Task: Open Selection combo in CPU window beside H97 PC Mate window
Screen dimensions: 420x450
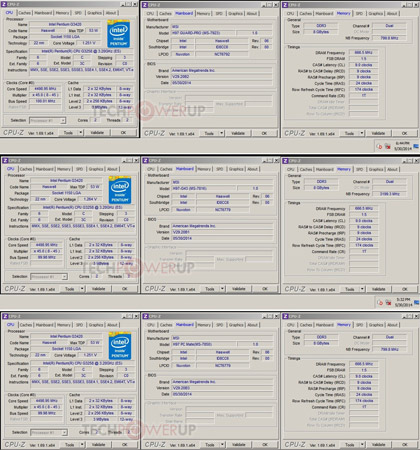Action: pyautogui.click(x=49, y=433)
